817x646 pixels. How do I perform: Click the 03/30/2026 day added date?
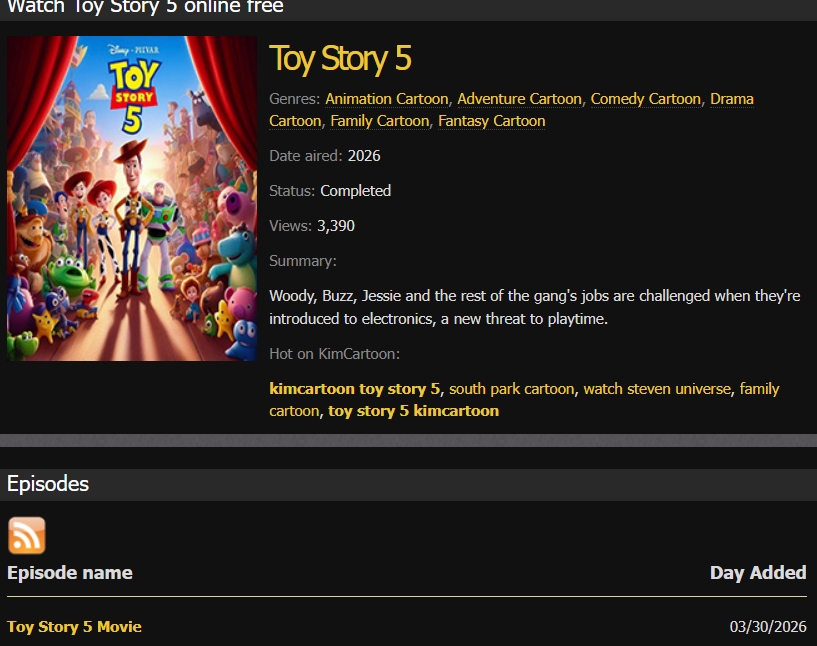pyautogui.click(x=768, y=626)
